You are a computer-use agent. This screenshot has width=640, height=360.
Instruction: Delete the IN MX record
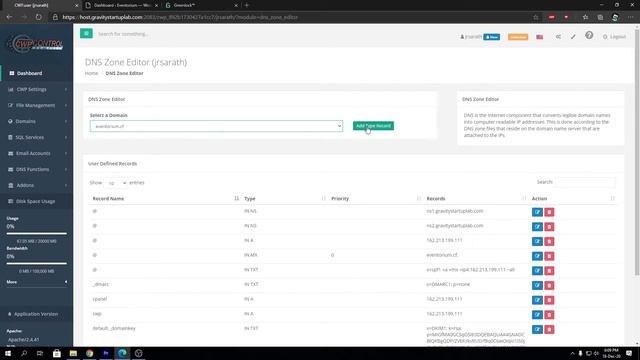click(549, 256)
